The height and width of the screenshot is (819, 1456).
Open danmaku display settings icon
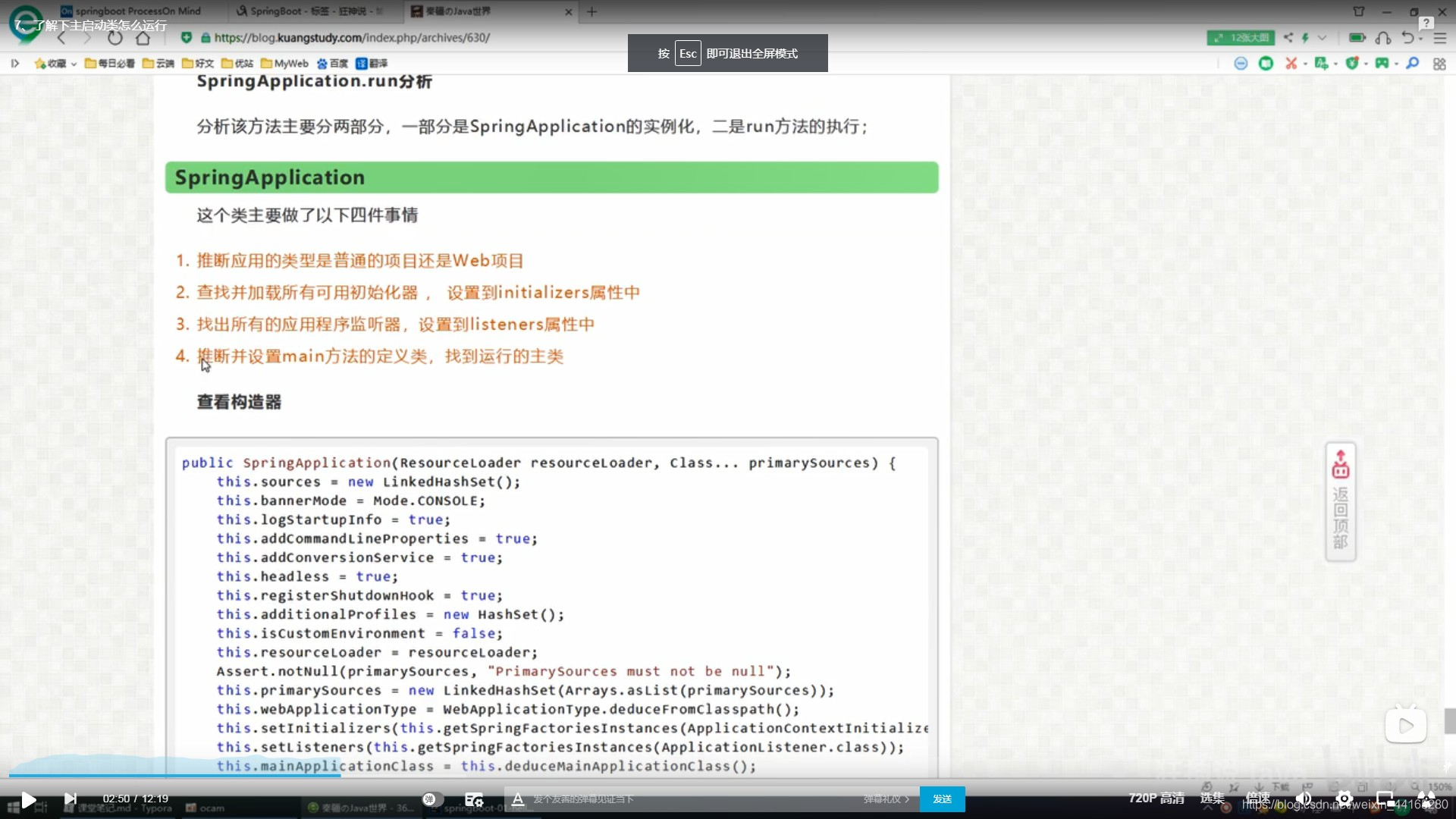pyautogui.click(x=474, y=799)
